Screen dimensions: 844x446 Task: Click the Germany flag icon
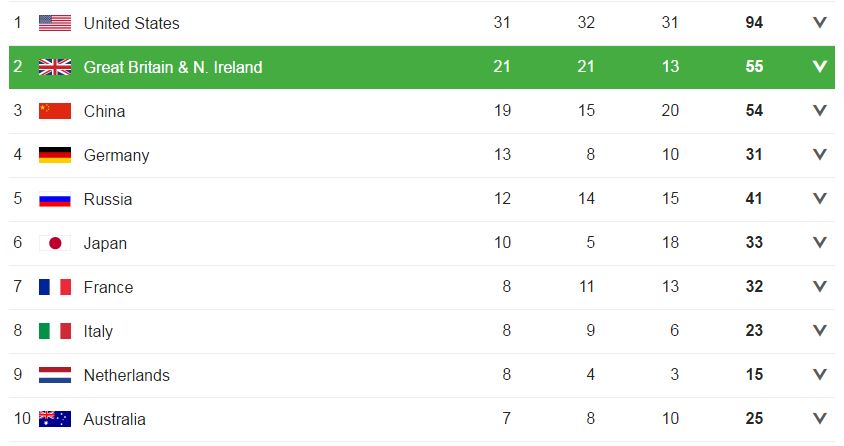pyautogui.click(x=55, y=155)
